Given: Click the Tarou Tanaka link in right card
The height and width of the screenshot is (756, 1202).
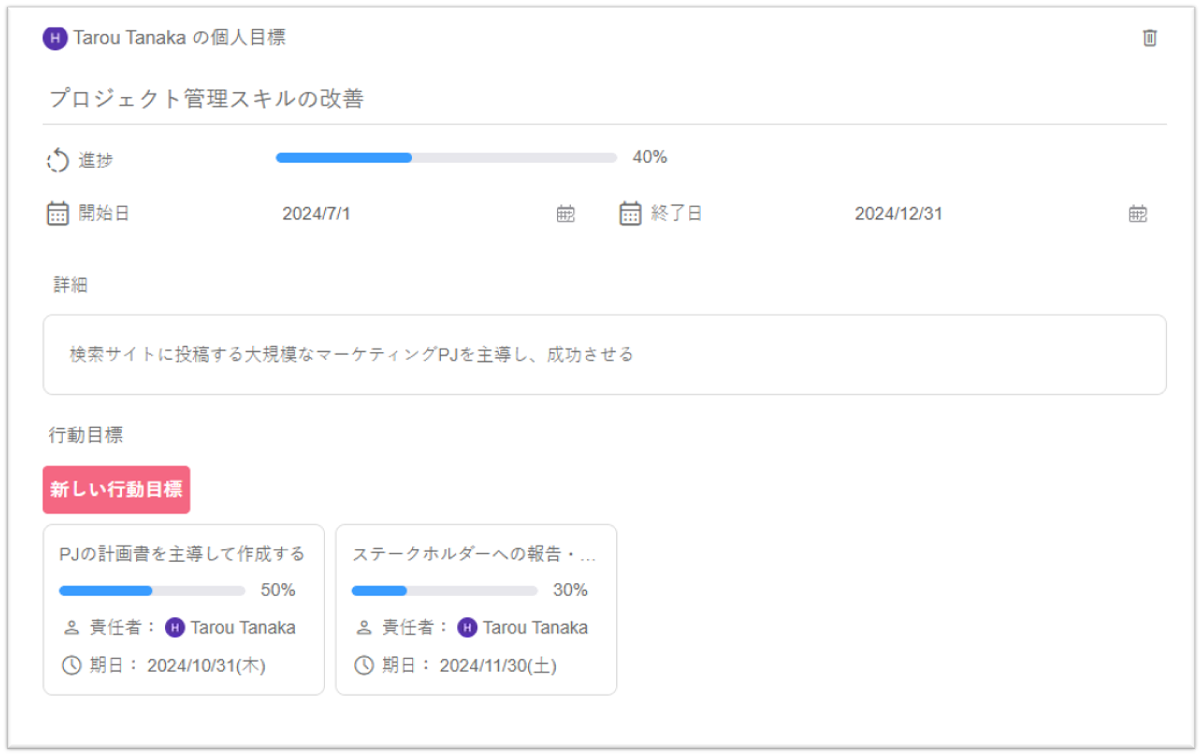Looking at the screenshot, I should (535, 627).
